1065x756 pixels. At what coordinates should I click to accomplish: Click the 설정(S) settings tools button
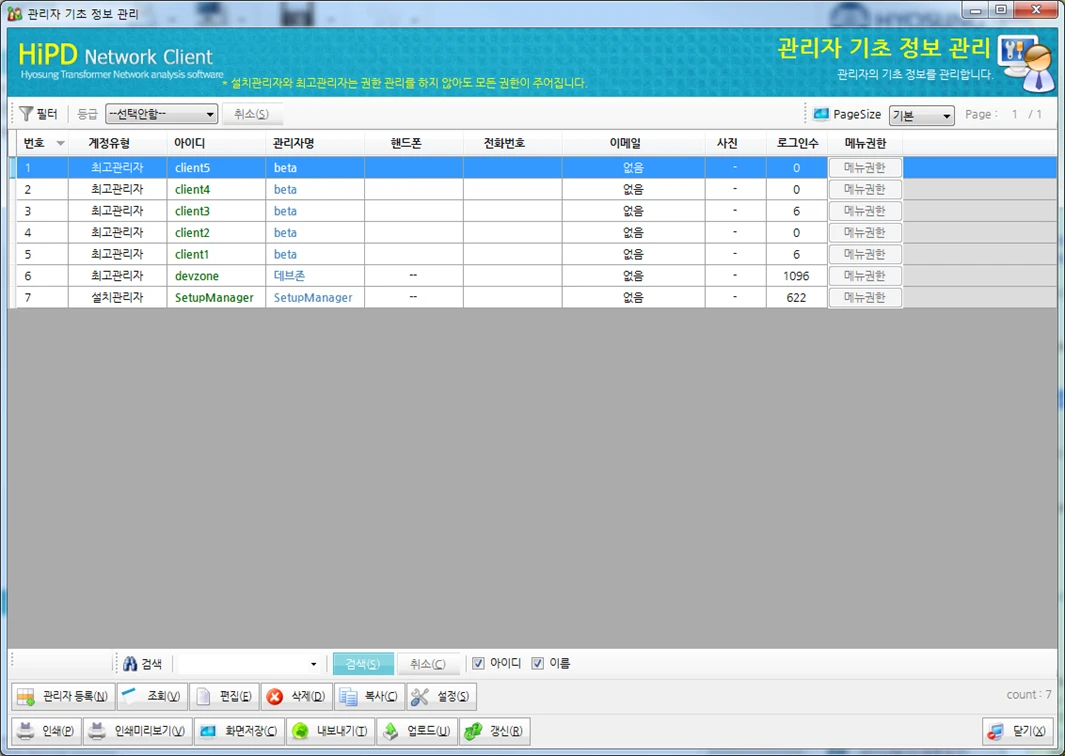[441, 696]
